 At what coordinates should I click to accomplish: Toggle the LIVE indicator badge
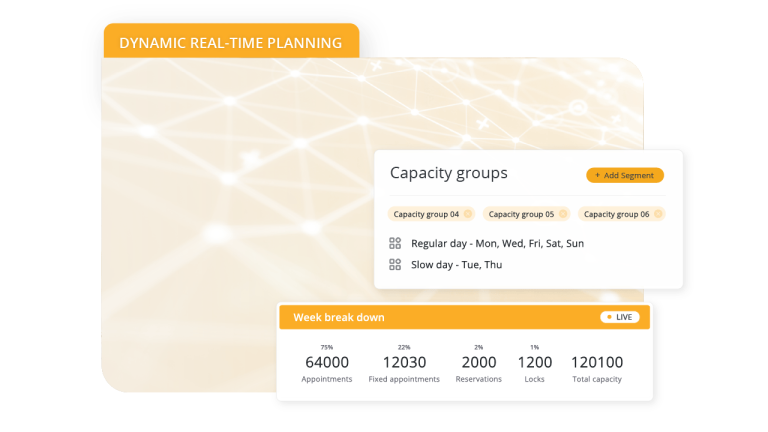coord(619,317)
